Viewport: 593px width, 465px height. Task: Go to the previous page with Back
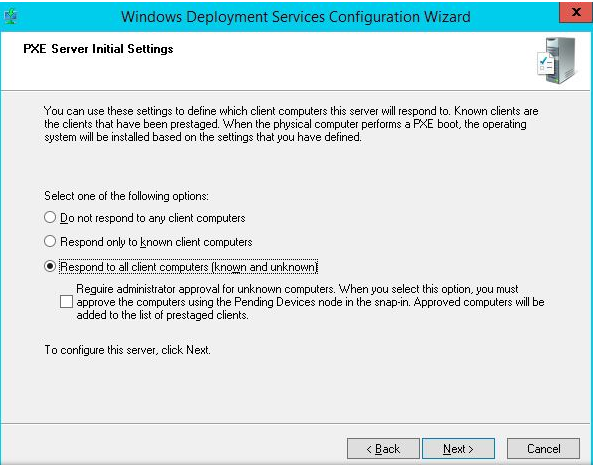pos(383,449)
